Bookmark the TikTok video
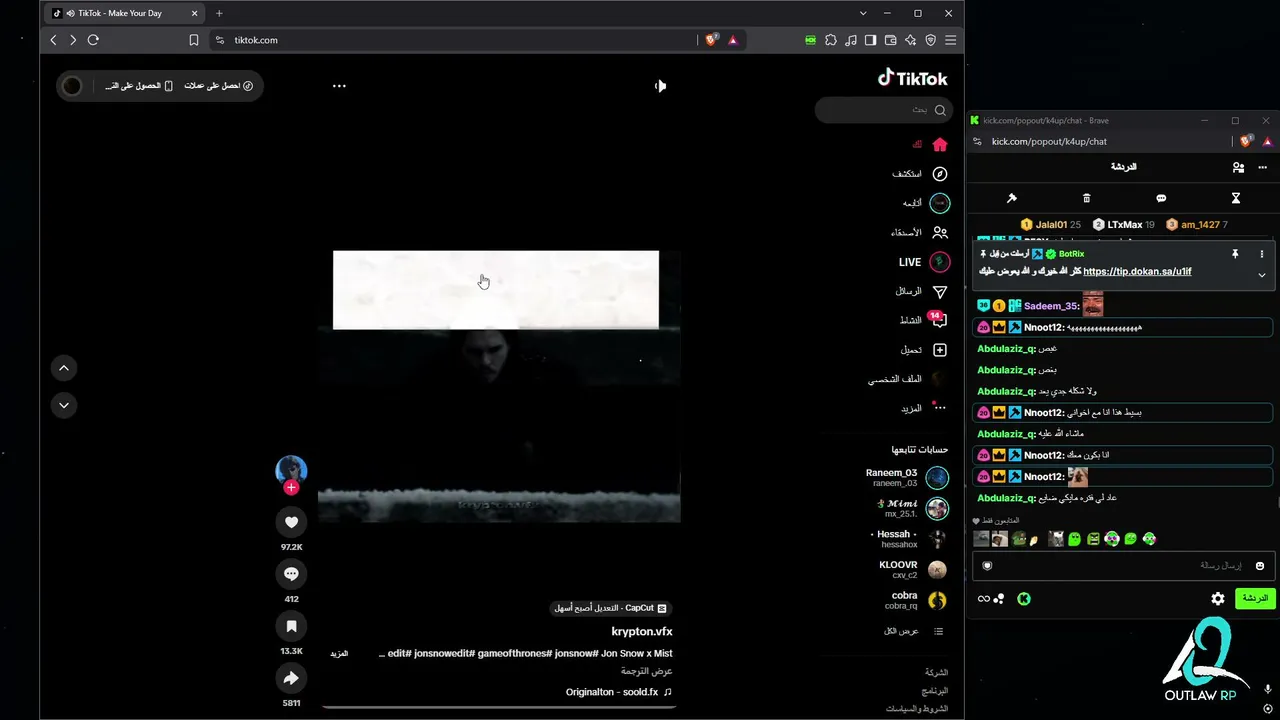The height and width of the screenshot is (720, 1280). pos(291,626)
